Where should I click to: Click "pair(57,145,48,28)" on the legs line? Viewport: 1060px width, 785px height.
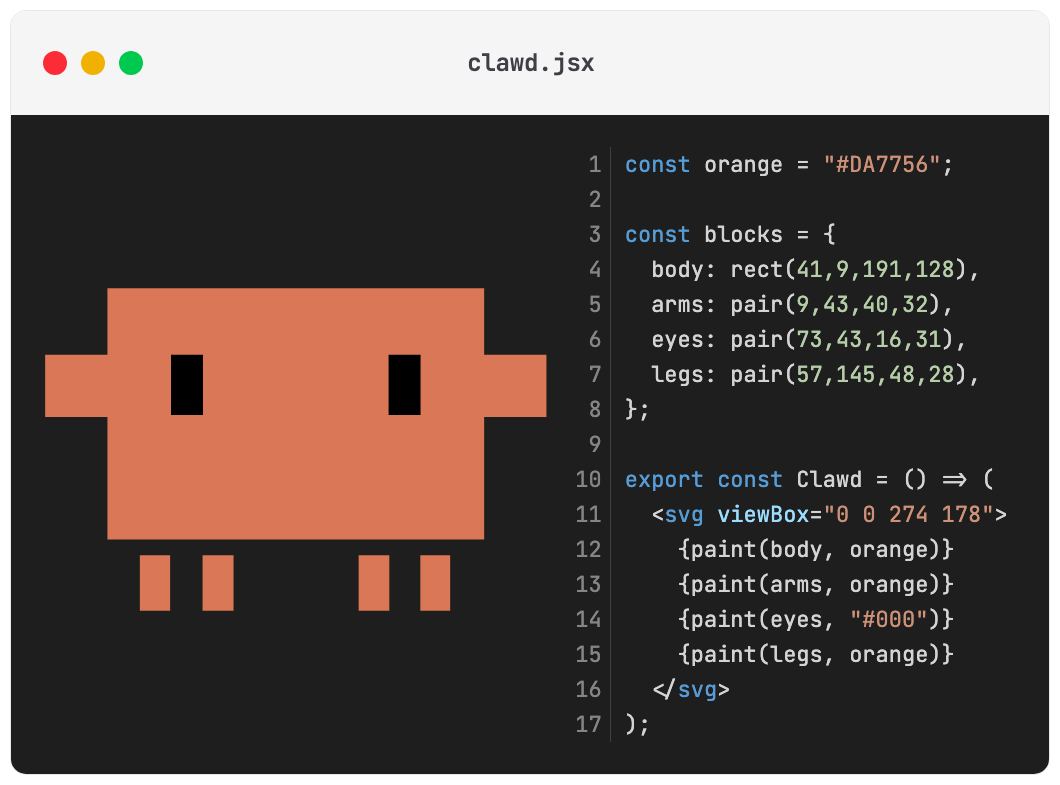pos(848,375)
